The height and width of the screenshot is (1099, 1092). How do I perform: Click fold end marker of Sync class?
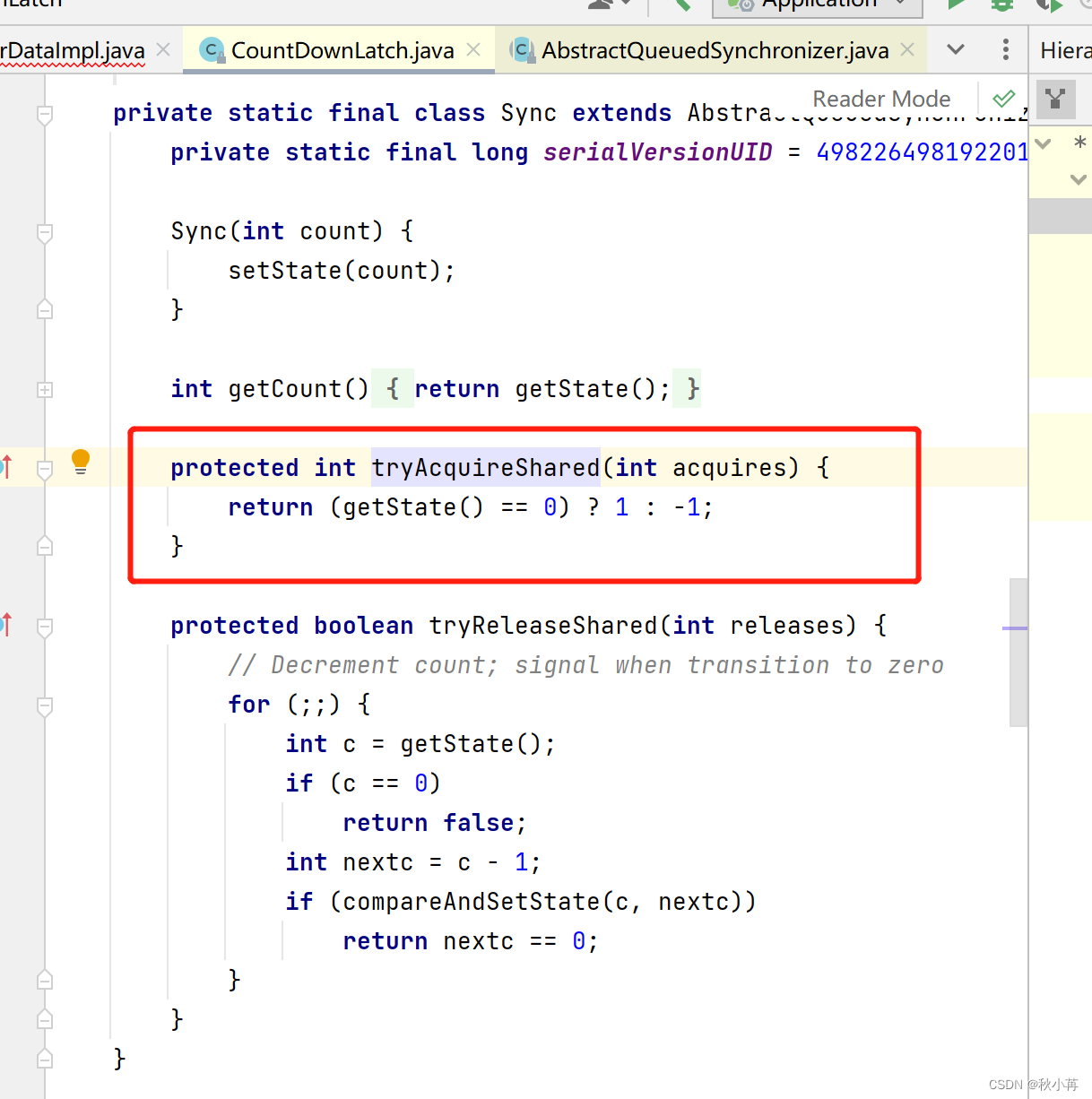pyautogui.click(x=45, y=1059)
